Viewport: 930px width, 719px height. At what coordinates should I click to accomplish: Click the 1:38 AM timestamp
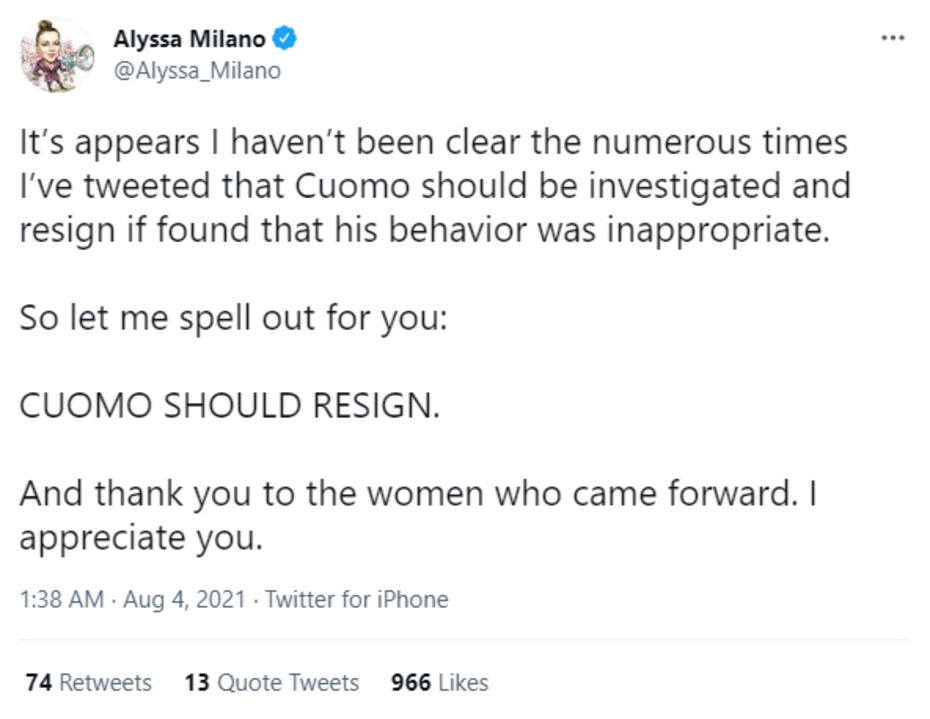point(61,600)
